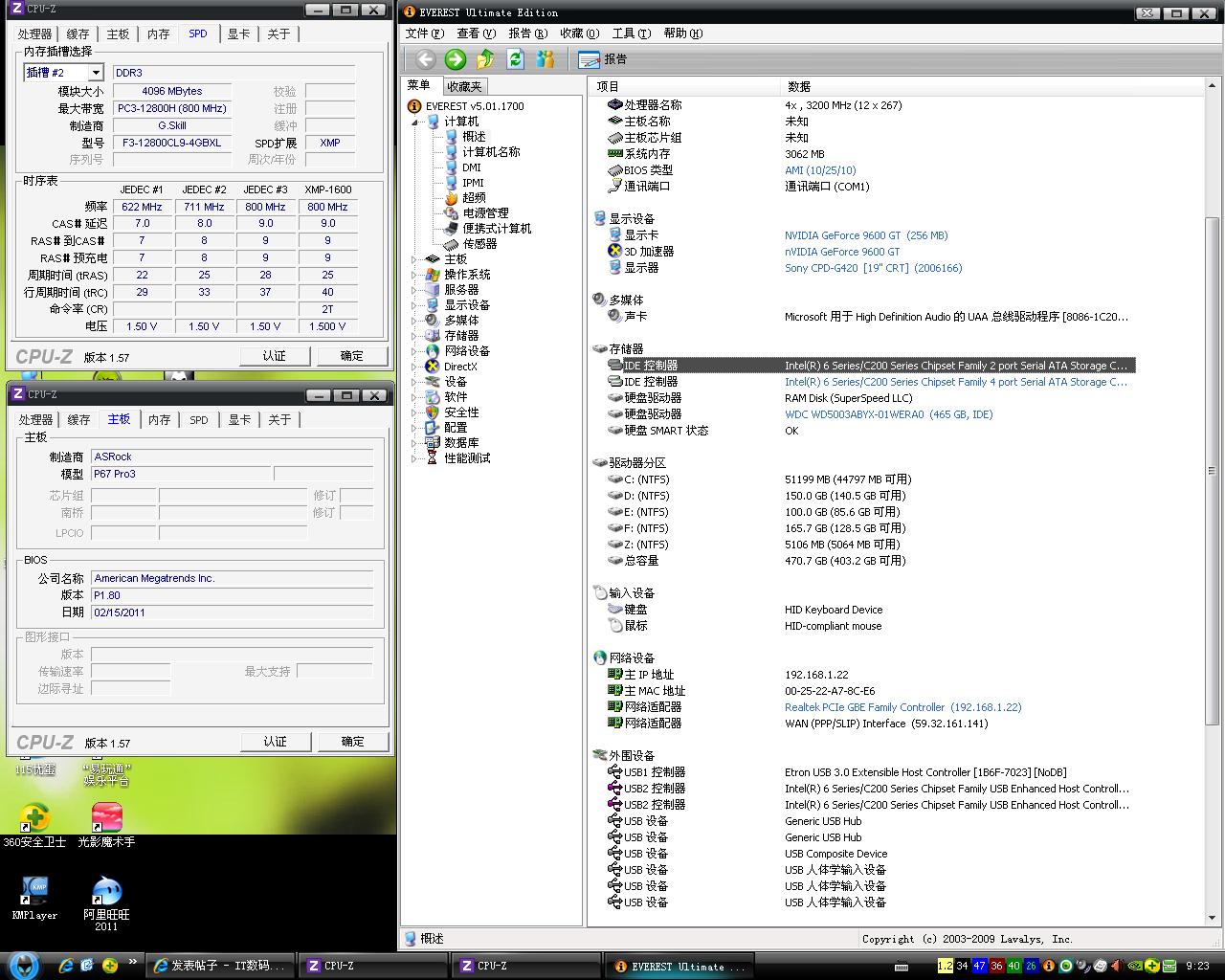Viewport: 1225px width, 980px height.
Task: Open the 光影魔术手 desktop shortcut
Action: [106, 825]
